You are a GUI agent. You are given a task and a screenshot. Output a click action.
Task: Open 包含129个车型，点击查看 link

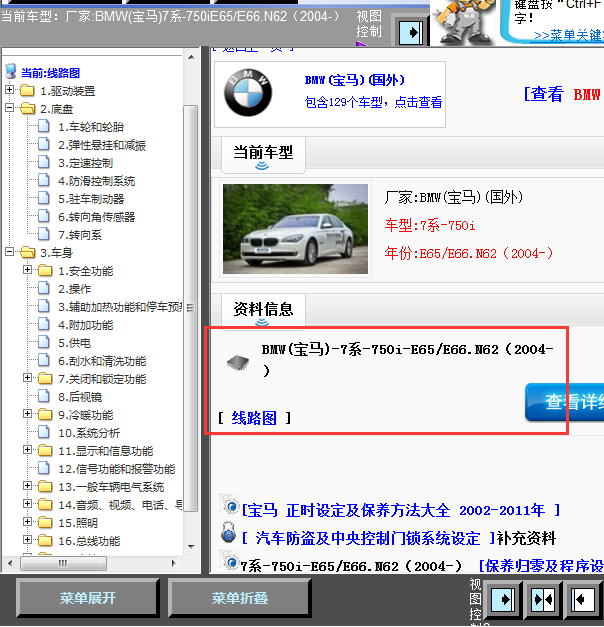(373, 102)
